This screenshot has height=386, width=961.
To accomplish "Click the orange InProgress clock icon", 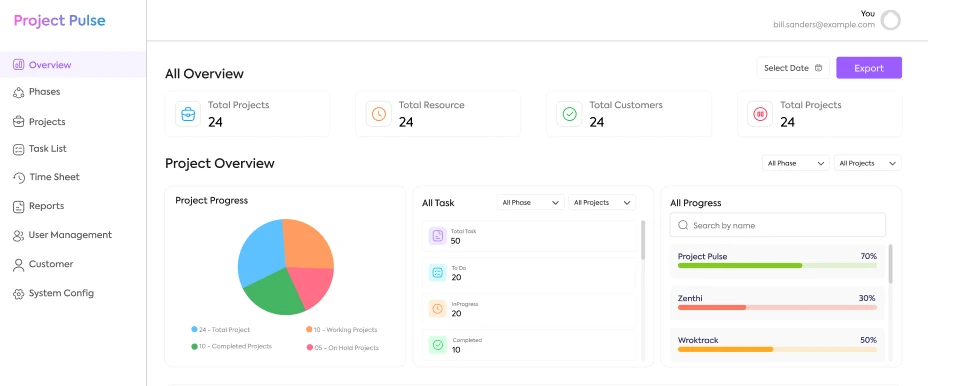I will (438, 309).
